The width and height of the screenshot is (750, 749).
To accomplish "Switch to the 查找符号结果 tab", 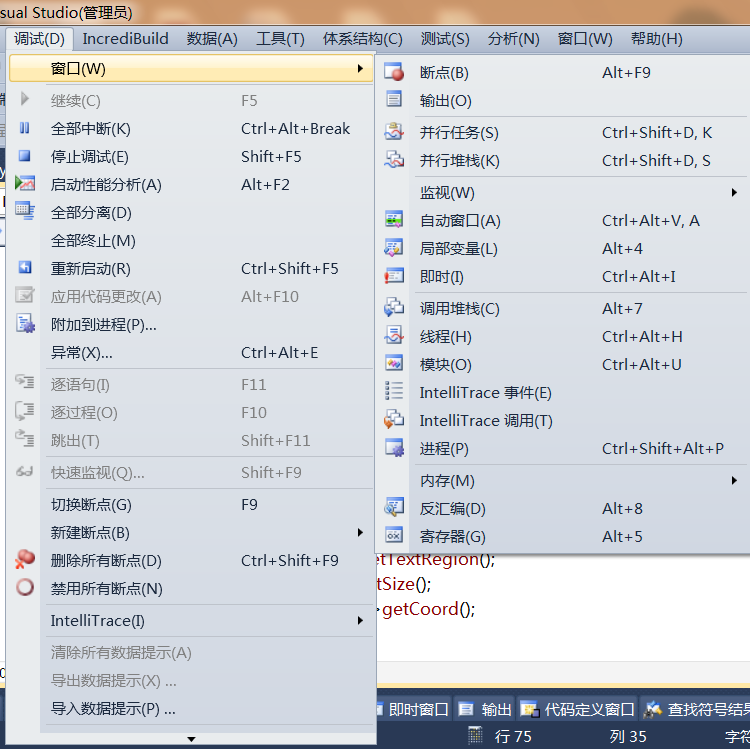I will (695, 709).
